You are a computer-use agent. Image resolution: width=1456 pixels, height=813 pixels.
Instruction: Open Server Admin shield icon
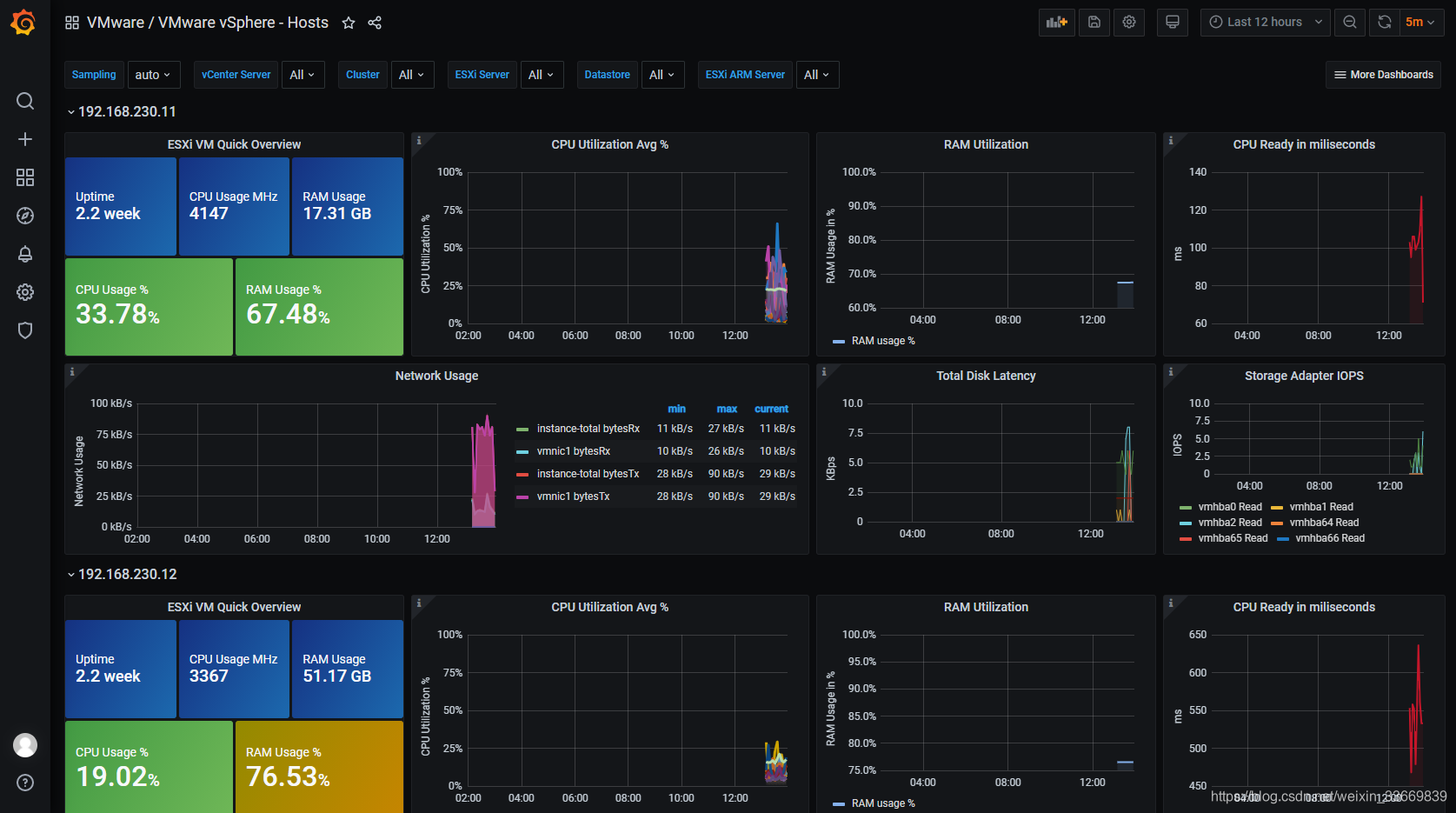[25, 330]
